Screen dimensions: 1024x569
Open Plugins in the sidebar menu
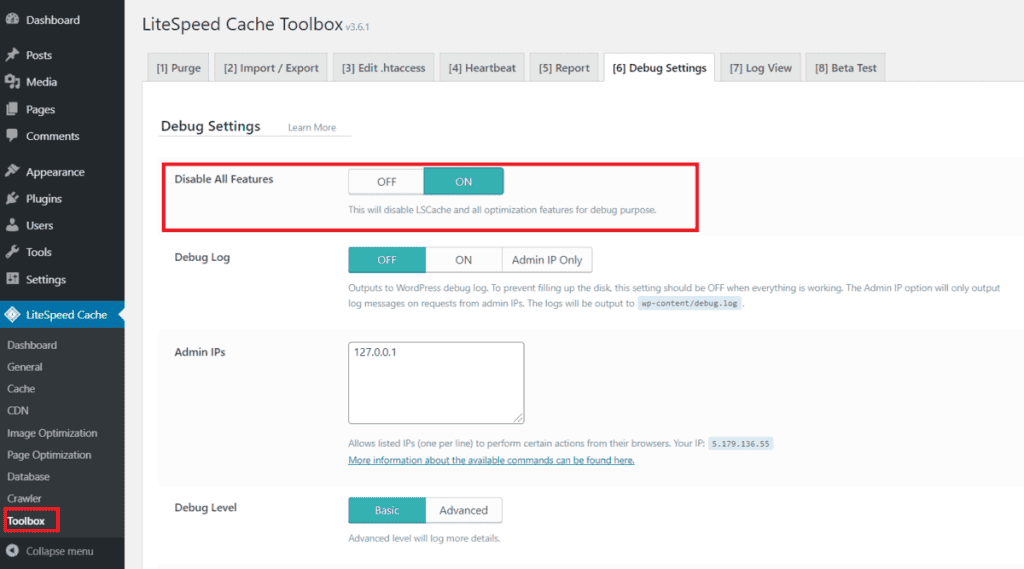tap(44, 199)
